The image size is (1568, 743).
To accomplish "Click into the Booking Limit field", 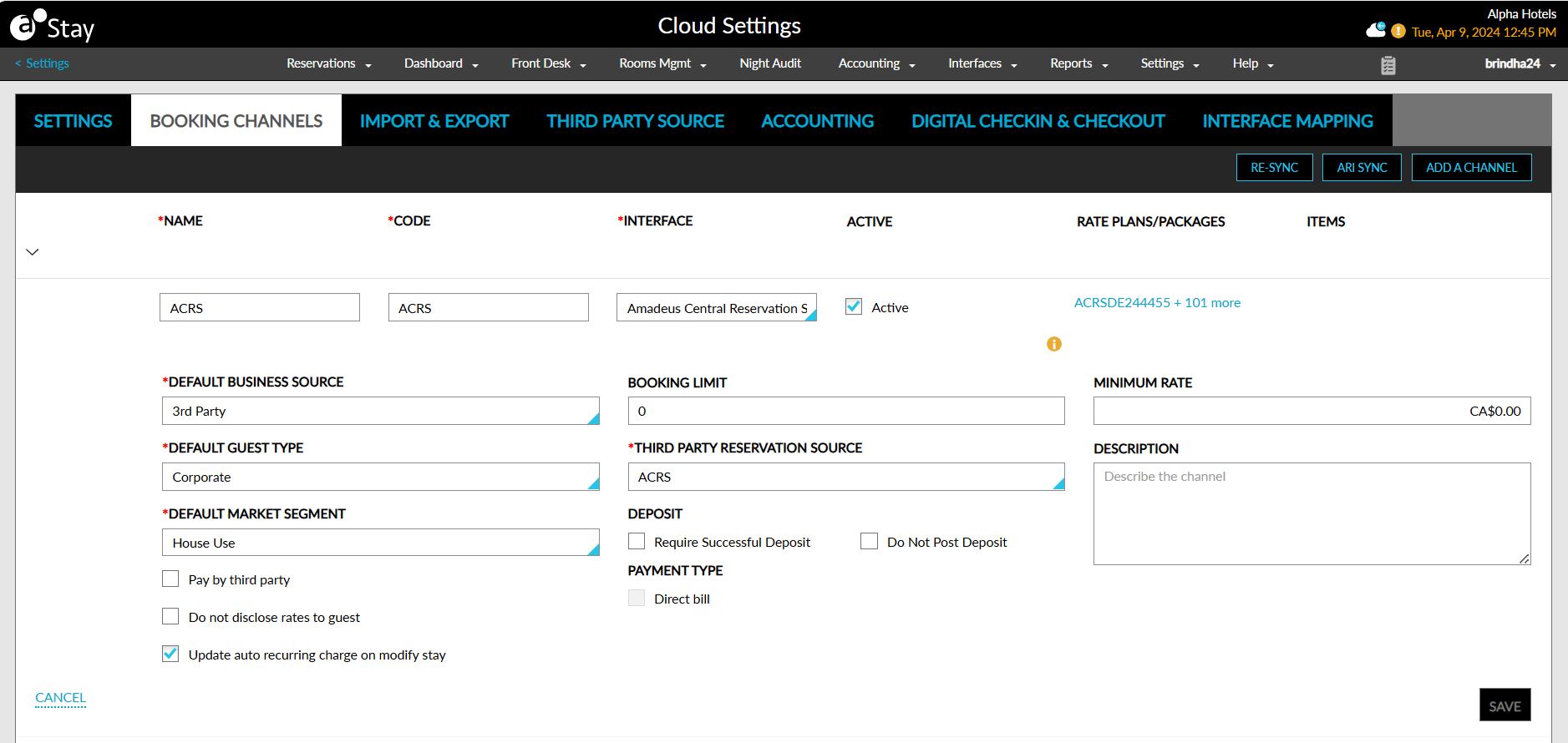I will tap(845, 411).
